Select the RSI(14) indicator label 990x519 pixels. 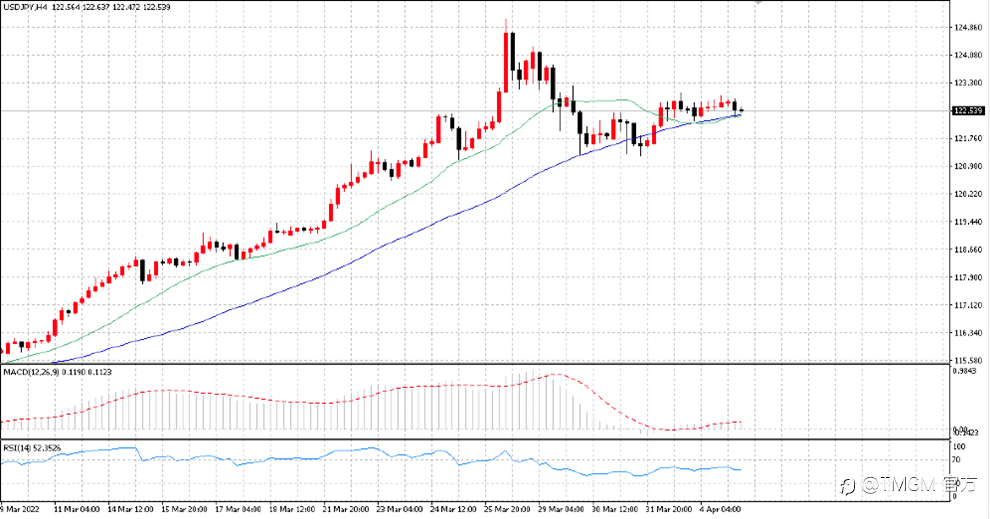tap(17, 448)
